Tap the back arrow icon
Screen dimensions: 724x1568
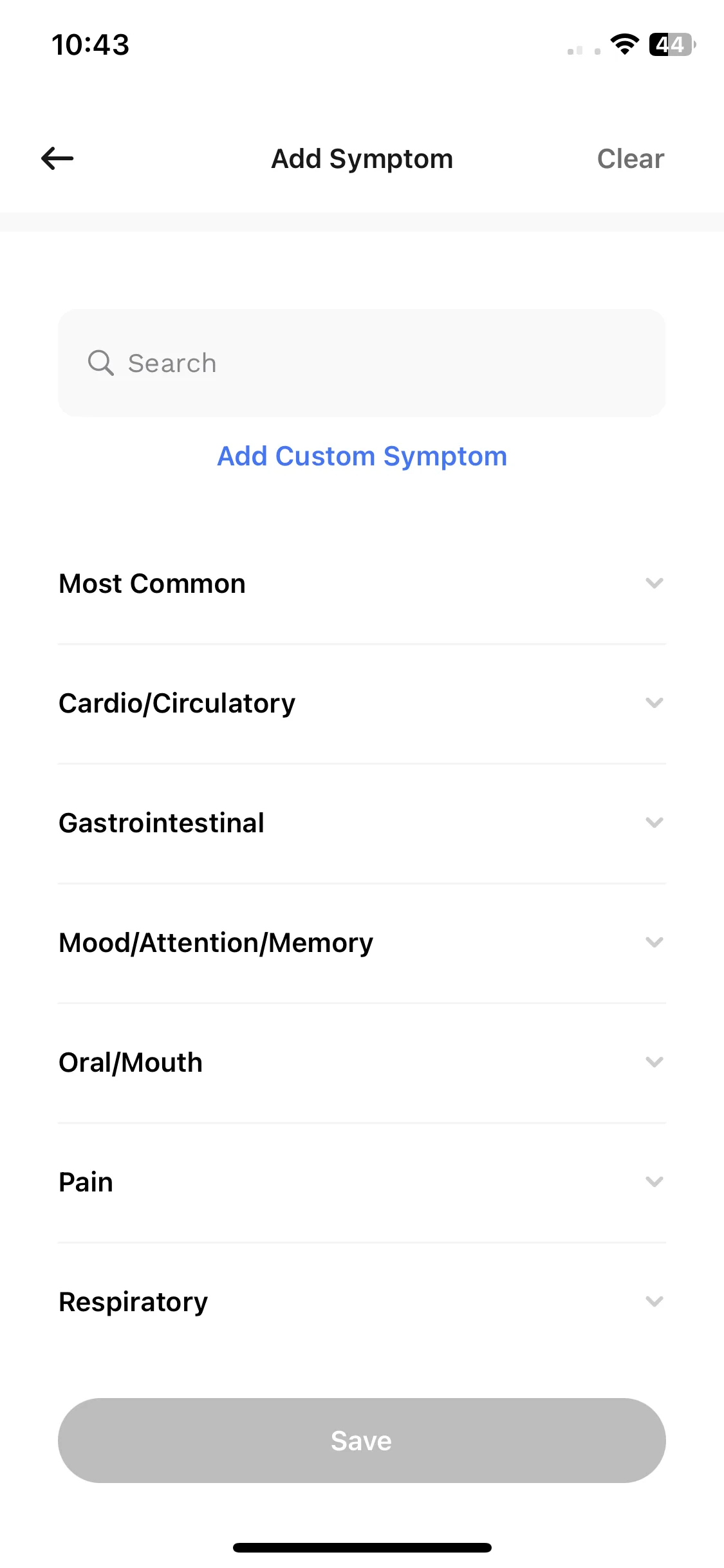pyautogui.click(x=57, y=158)
